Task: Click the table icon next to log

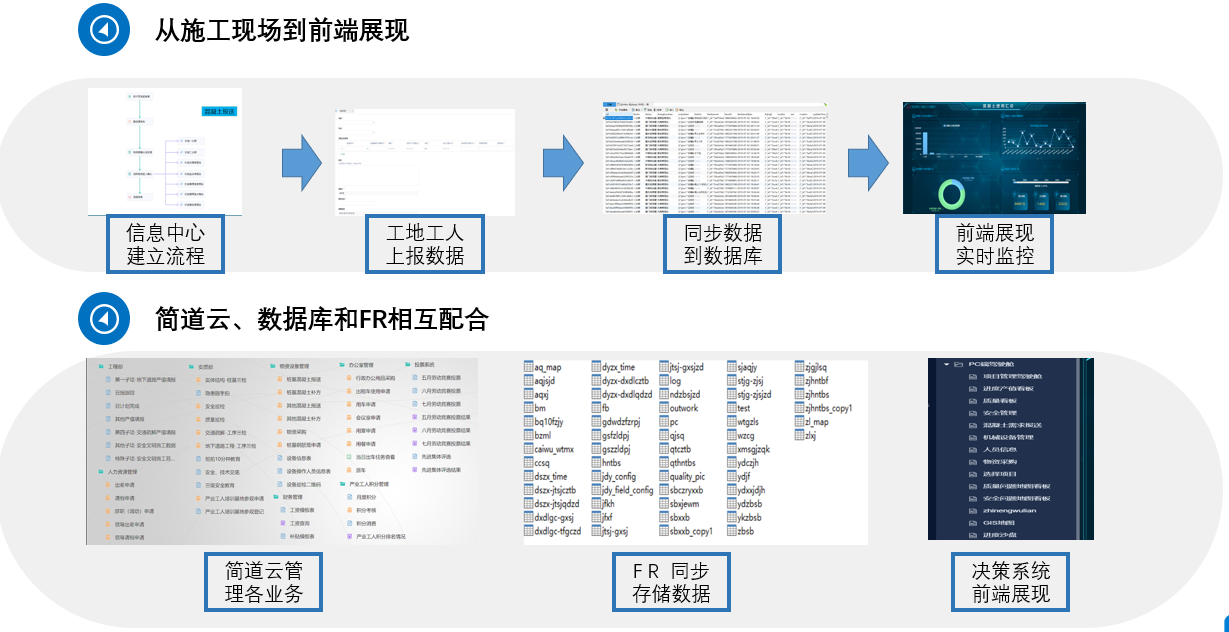Action: tap(662, 381)
